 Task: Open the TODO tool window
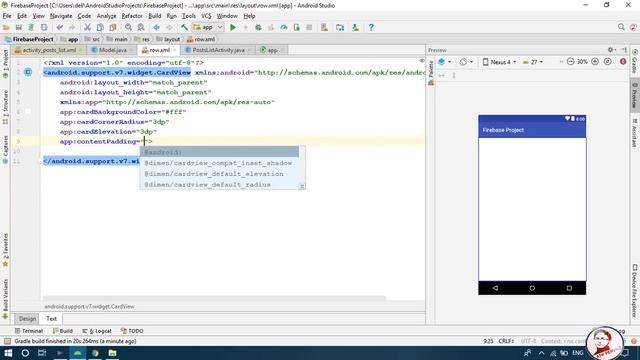click(x=132, y=331)
